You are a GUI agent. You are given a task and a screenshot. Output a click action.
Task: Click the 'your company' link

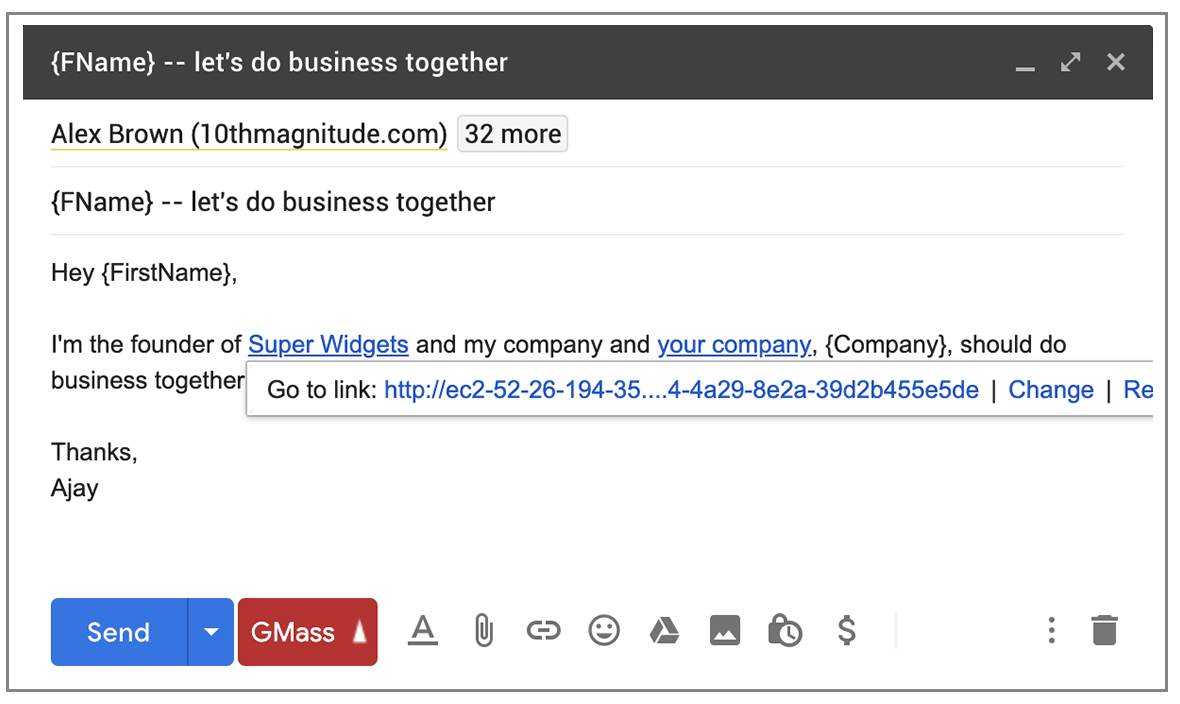click(733, 345)
